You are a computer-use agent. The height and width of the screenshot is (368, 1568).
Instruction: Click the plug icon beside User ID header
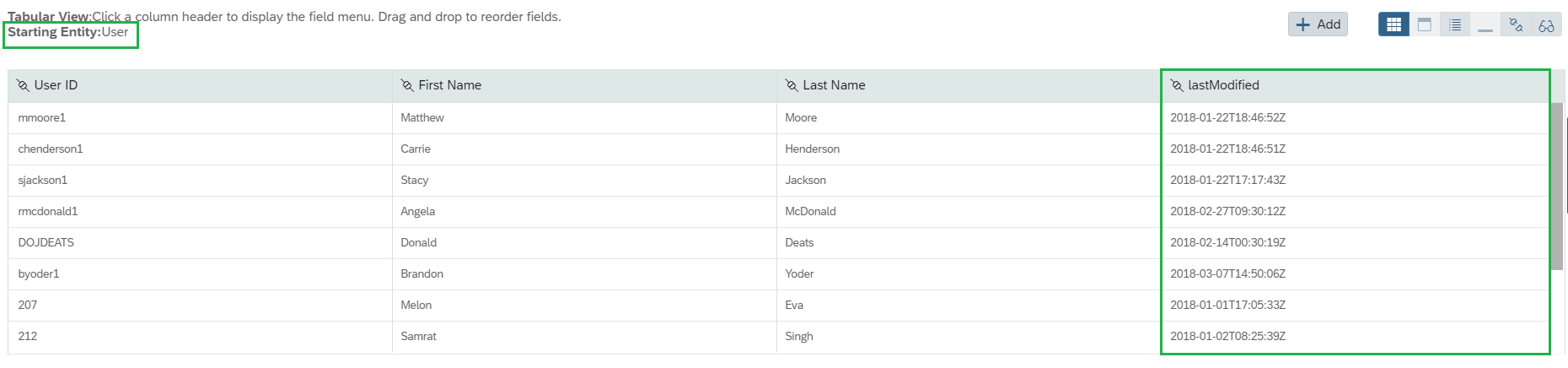(23, 85)
